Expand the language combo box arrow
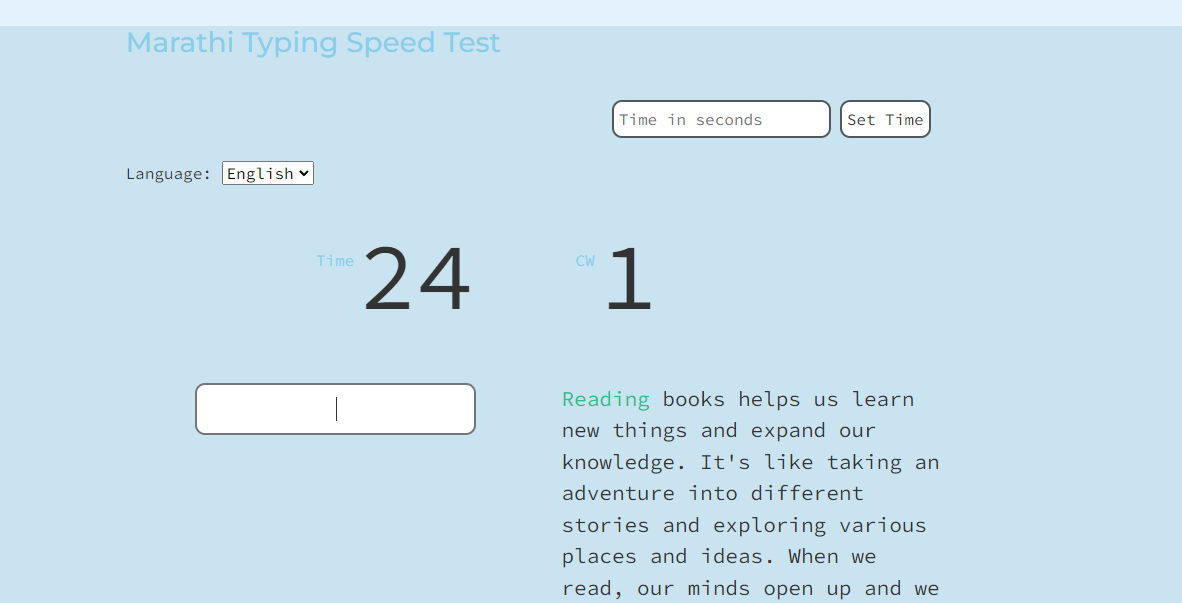This screenshot has height=603, width=1182. 304,172
